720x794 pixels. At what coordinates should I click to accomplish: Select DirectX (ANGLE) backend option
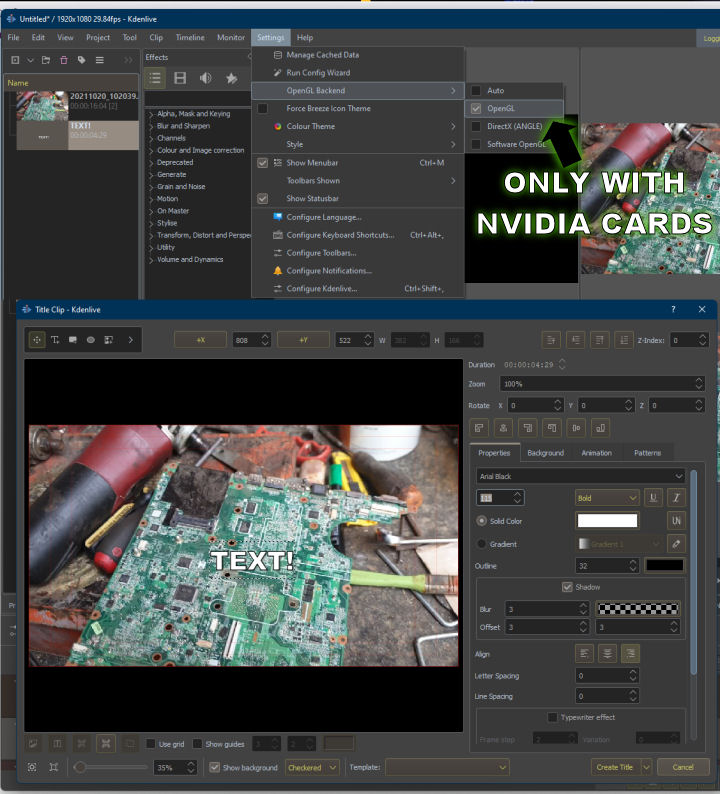click(x=513, y=126)
